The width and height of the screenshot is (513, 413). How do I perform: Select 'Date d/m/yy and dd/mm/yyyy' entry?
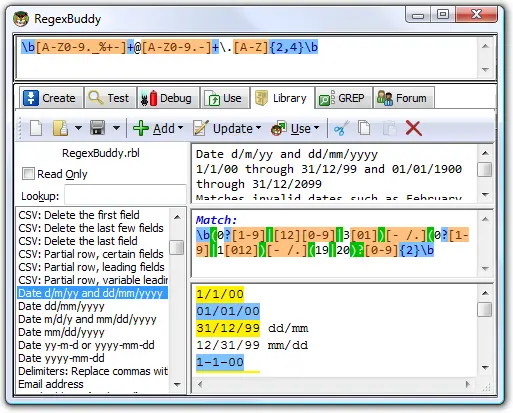coord(93,293)
